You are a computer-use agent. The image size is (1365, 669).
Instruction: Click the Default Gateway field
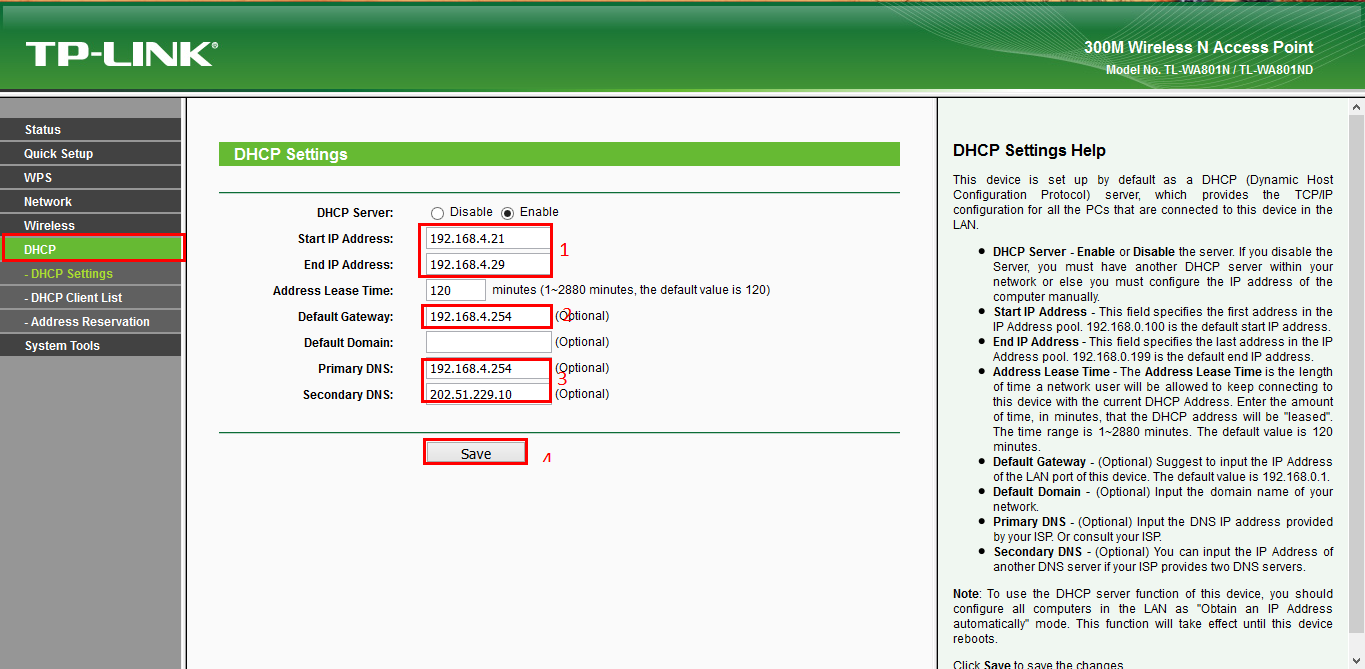pyautogui.click(x=488, y=316)
